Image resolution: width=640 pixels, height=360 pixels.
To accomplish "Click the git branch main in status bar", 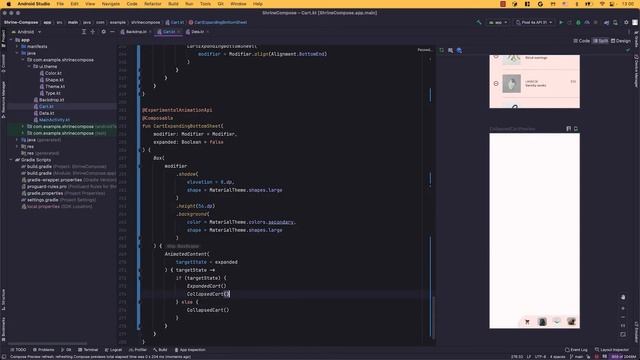I will pos(577,357).
